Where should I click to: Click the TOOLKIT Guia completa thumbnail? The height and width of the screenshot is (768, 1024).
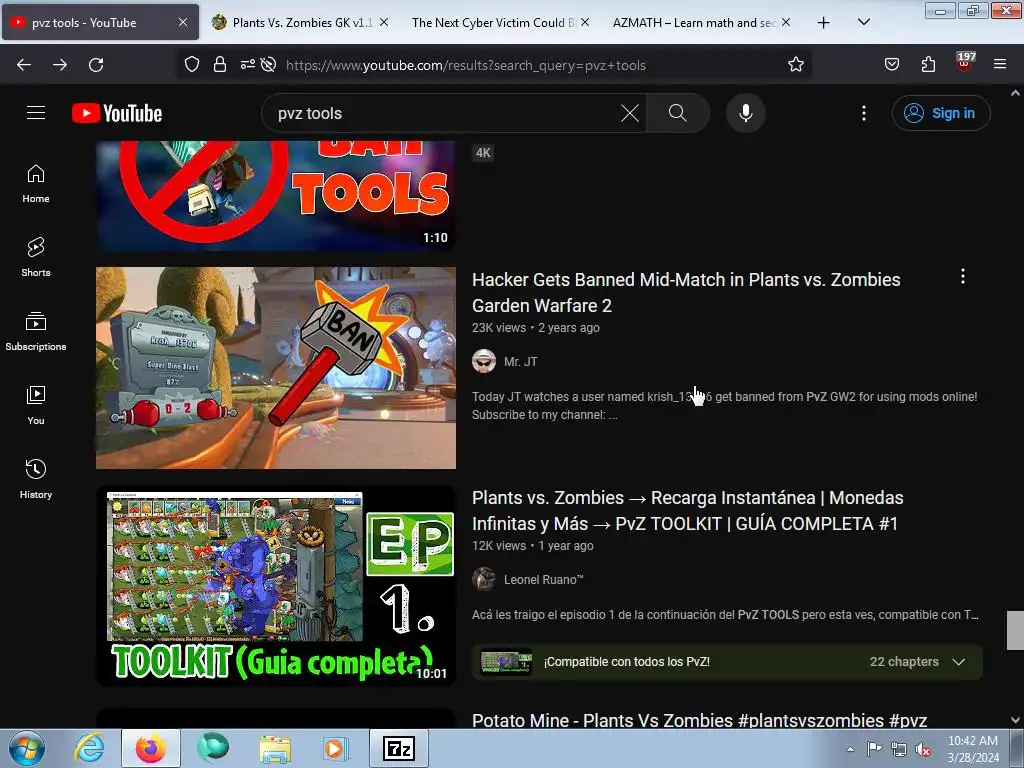pos(276,586)
